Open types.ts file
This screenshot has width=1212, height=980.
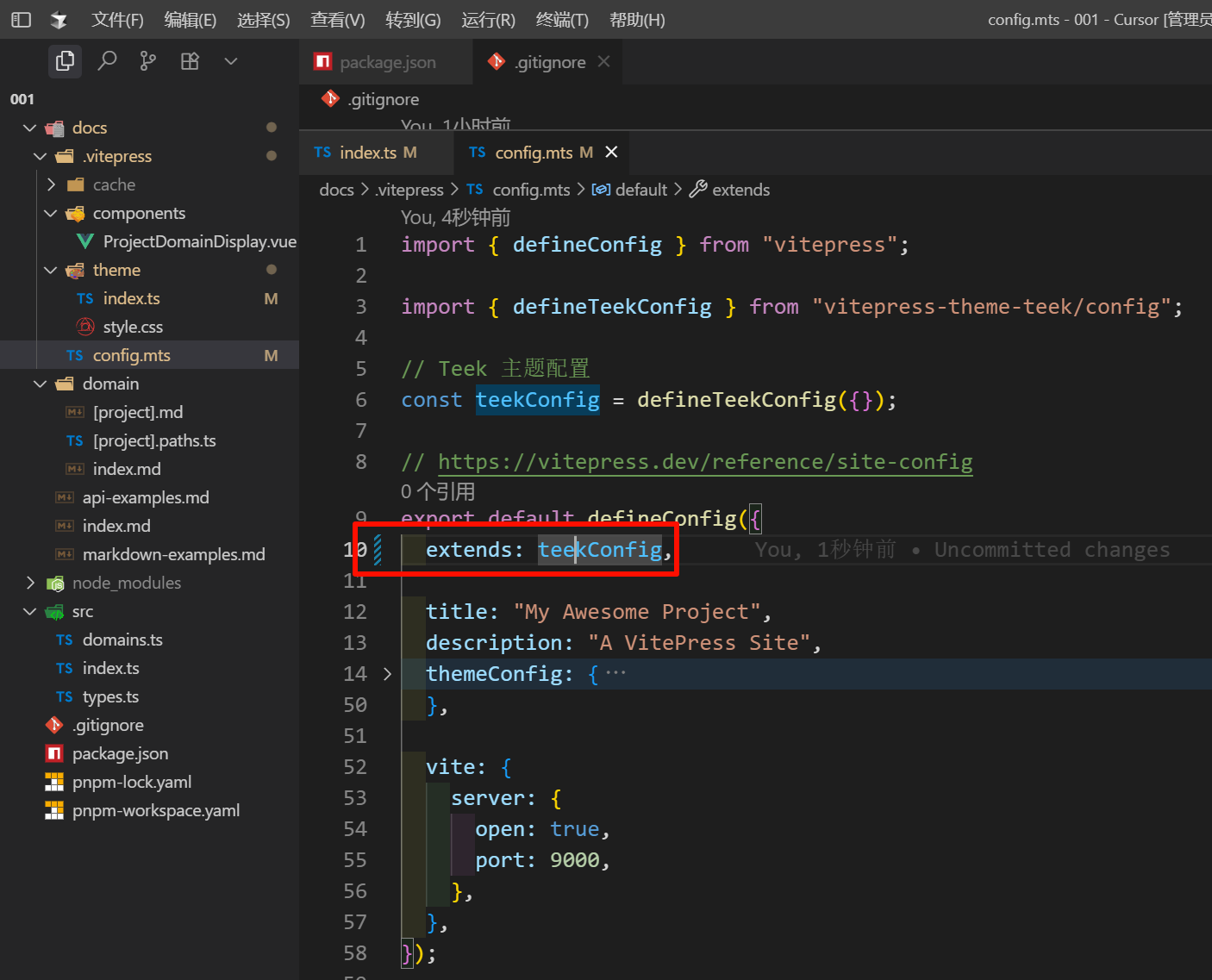[110, 696]
